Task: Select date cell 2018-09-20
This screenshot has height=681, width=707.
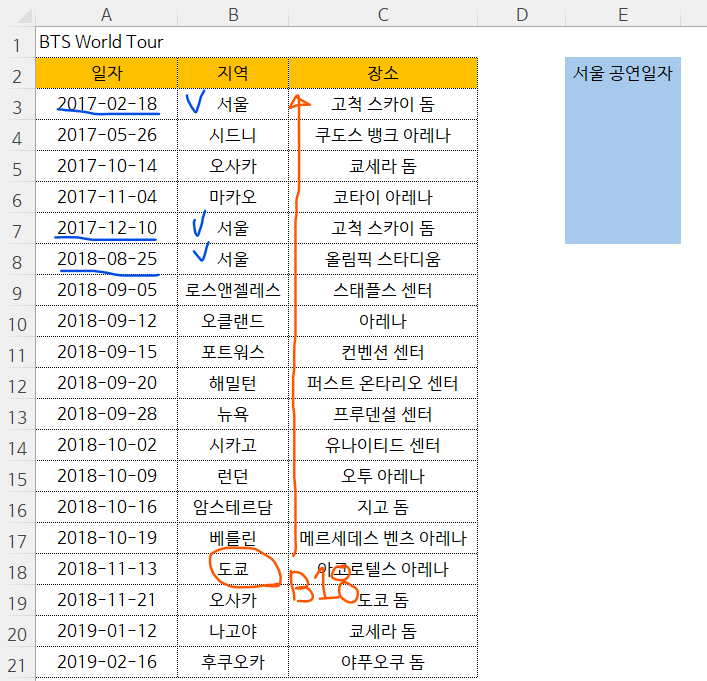Action: click(106, 383)
